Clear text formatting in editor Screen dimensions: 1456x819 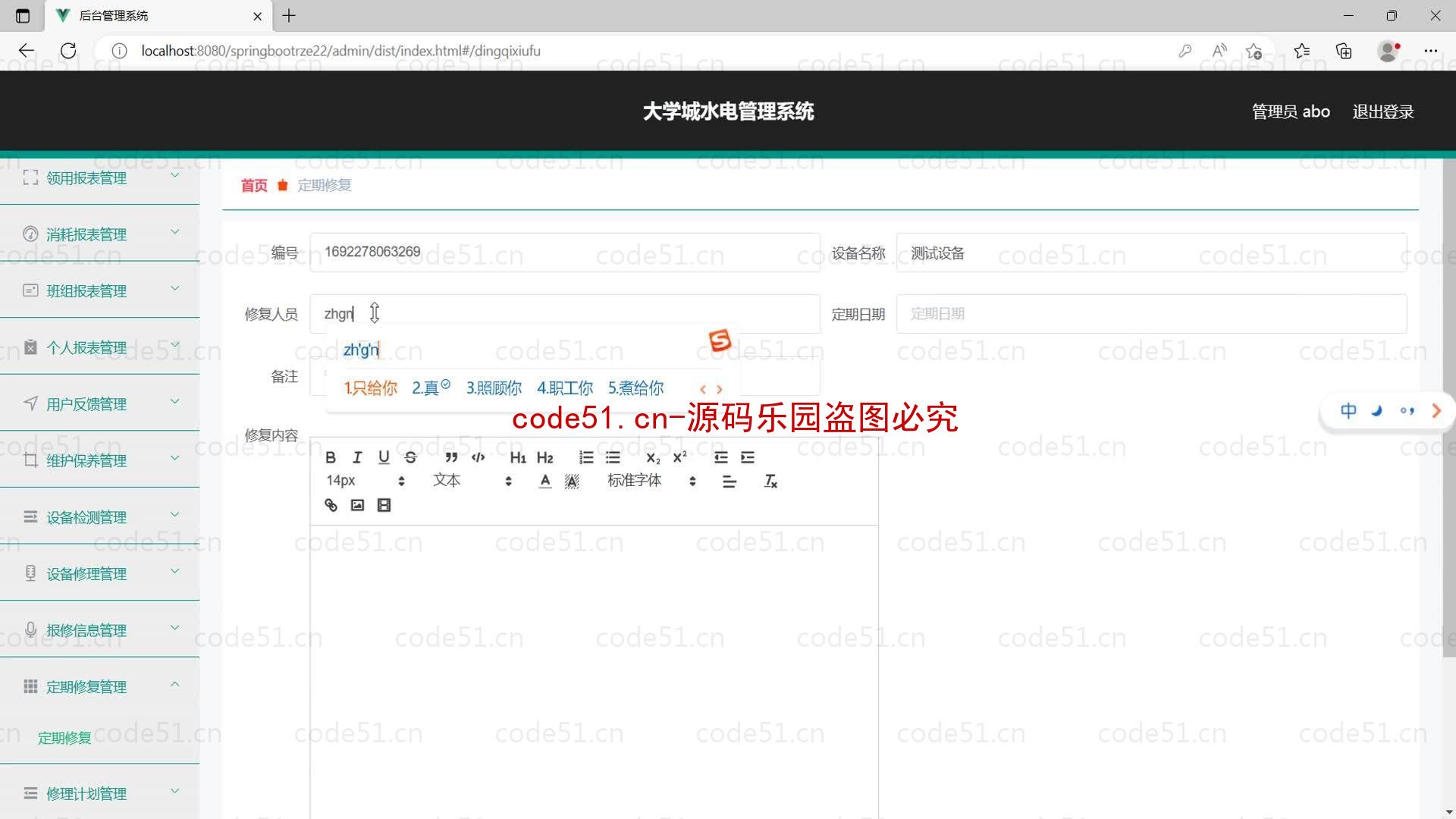[770, 482]
